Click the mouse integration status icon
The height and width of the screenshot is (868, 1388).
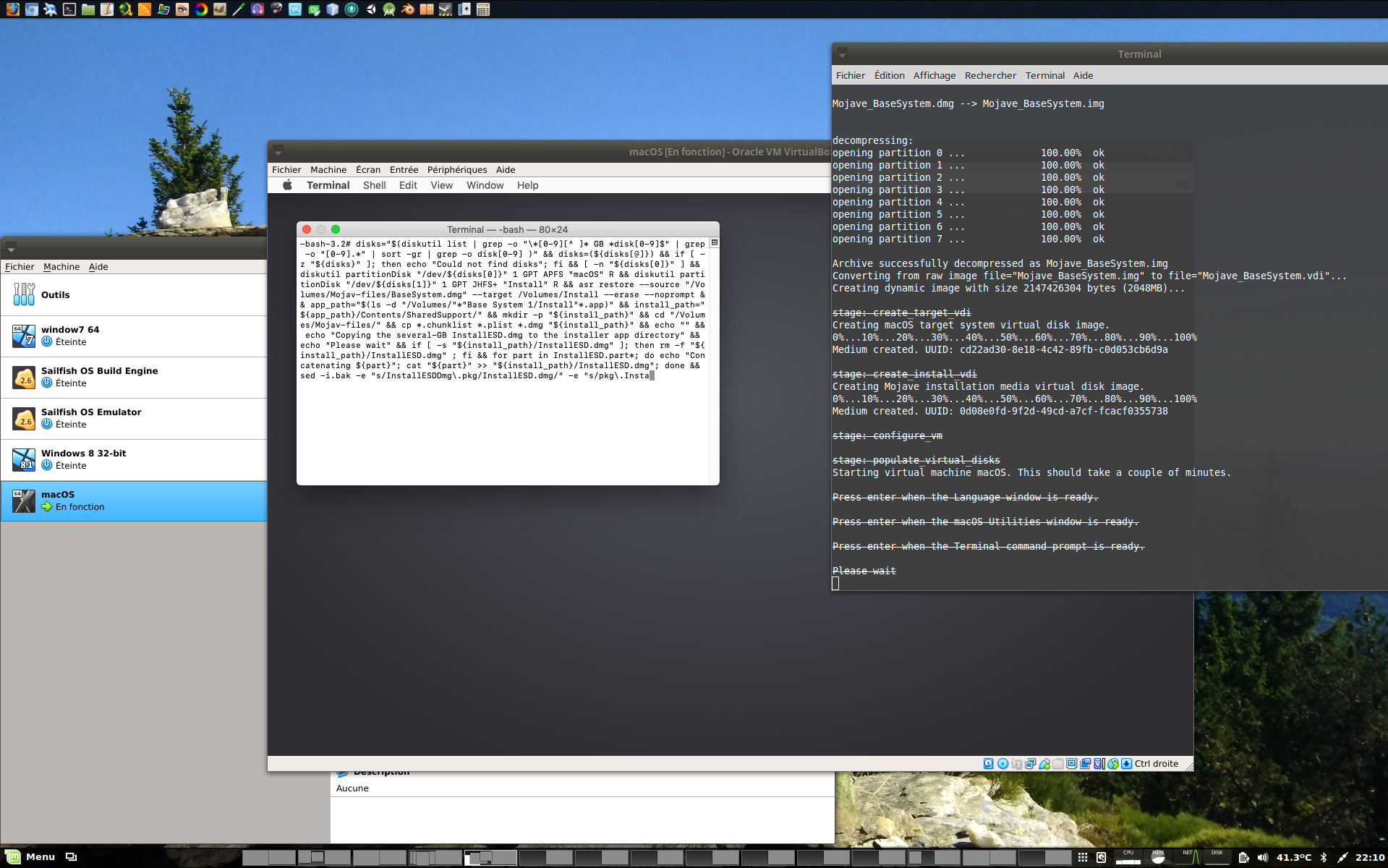1113,764
